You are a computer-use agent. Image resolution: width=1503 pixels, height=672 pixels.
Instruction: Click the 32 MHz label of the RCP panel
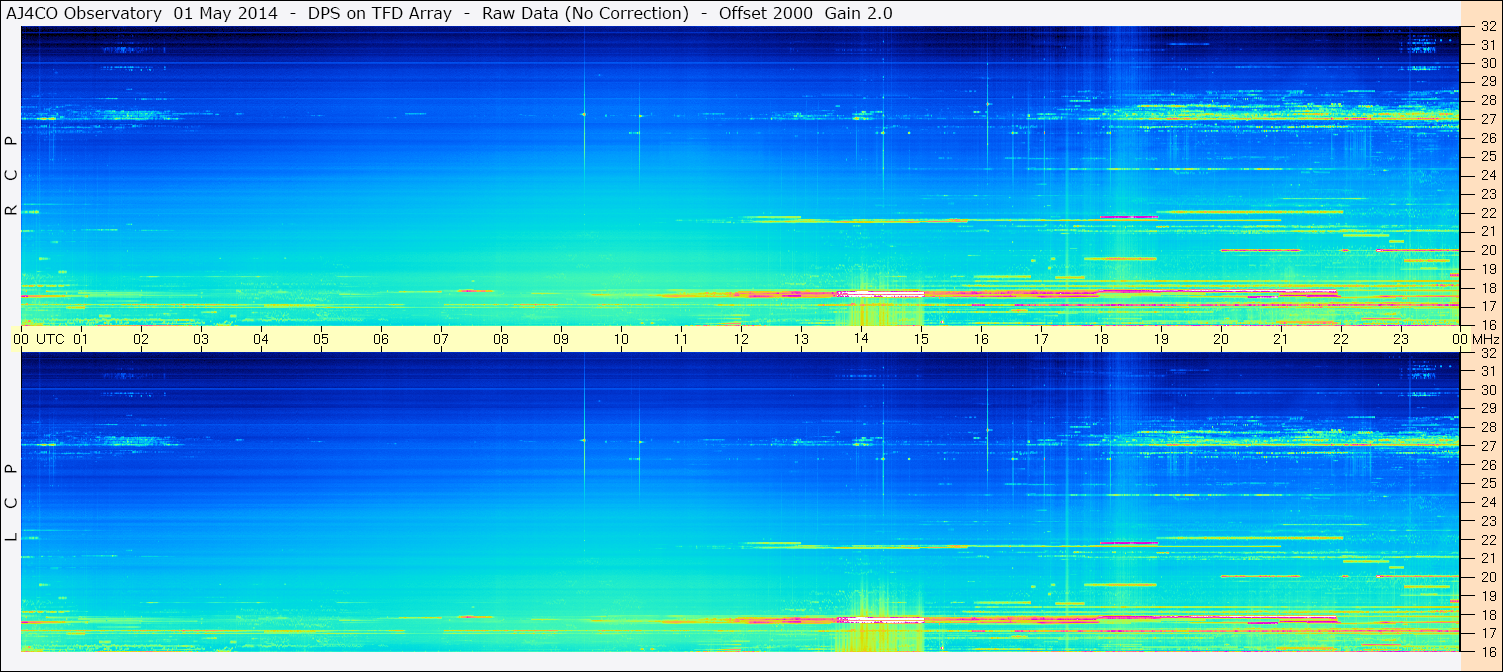click(1488, 27)
